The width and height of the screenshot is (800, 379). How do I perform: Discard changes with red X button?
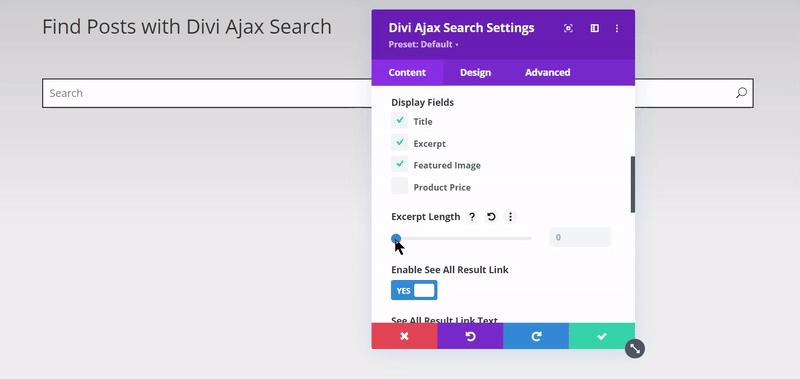[x=405, y=336]
